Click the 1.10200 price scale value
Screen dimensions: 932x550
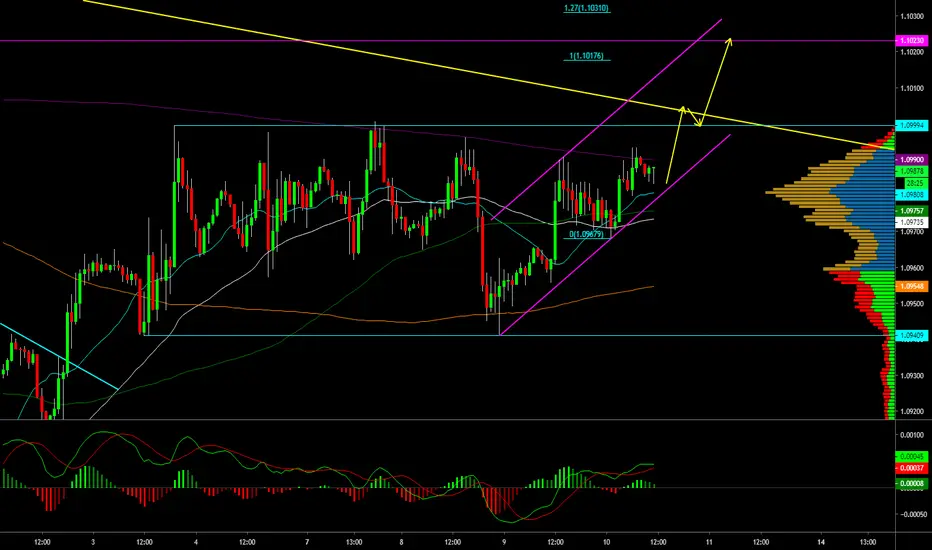912,52
